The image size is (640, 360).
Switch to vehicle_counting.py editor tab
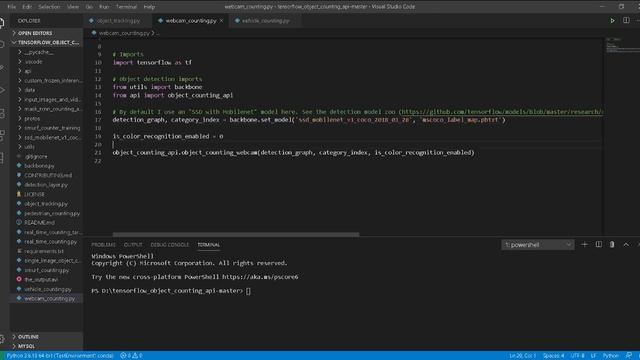click(266, 20)
